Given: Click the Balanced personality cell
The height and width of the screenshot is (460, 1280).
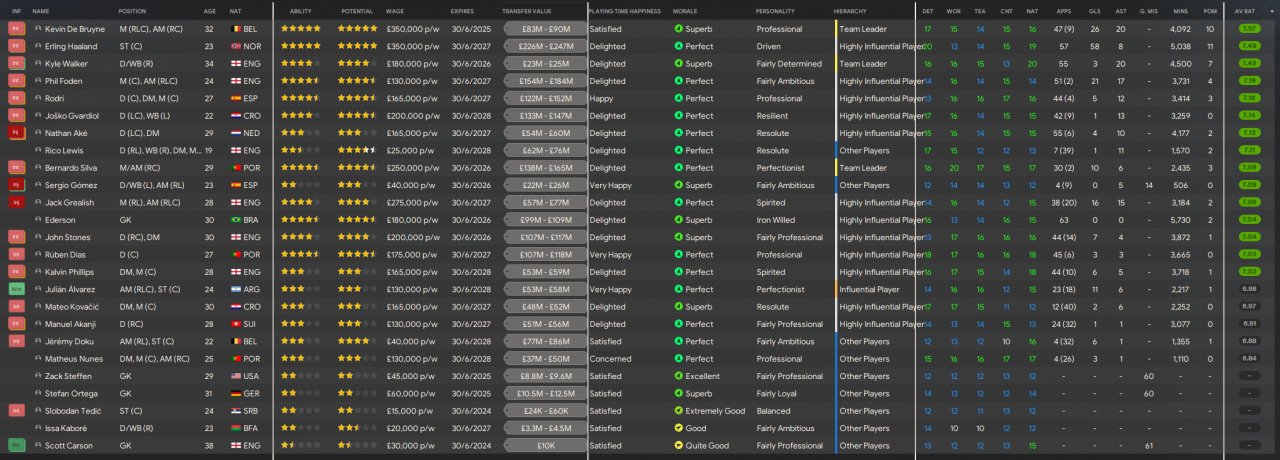Looking at the screenshot, I should point(774,410).
